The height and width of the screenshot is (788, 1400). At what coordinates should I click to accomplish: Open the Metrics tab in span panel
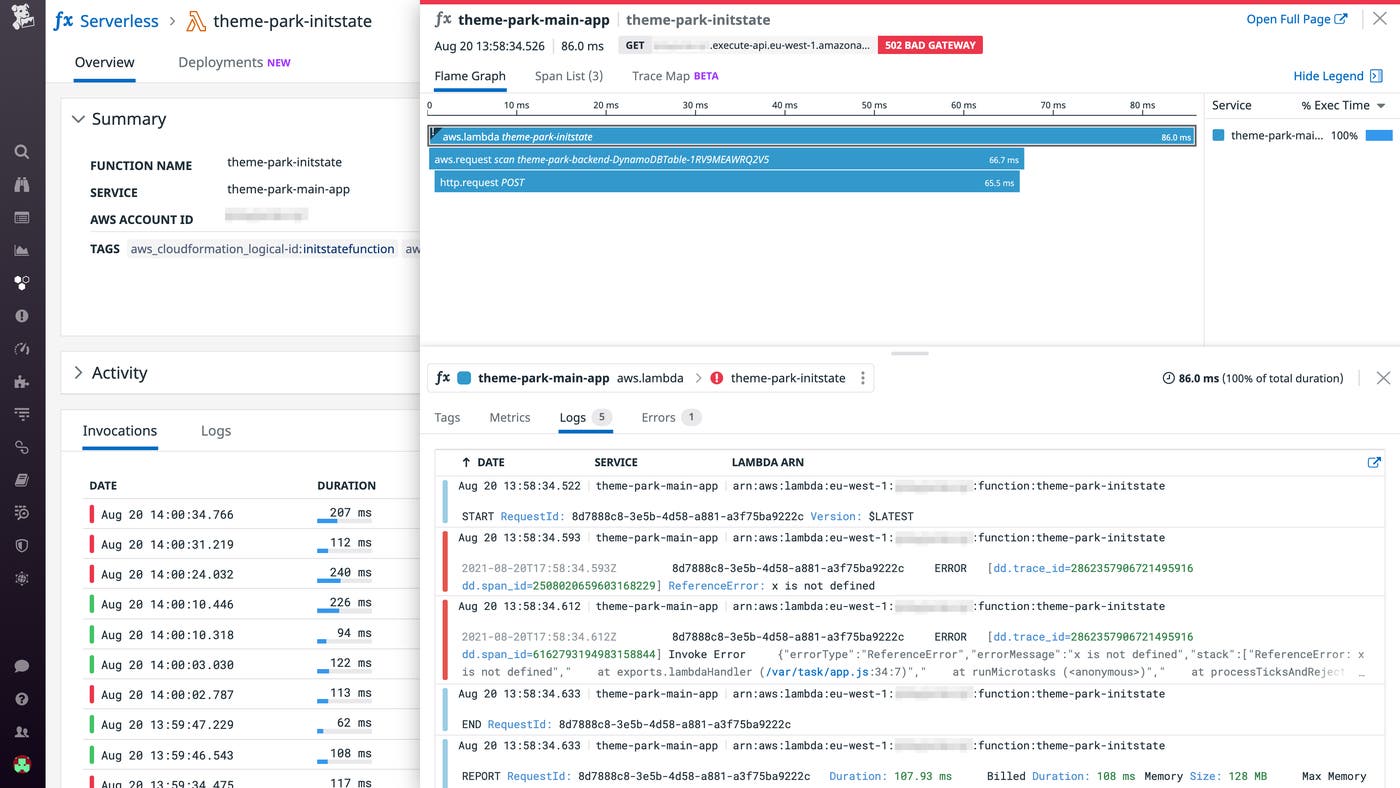coord(510,418)
